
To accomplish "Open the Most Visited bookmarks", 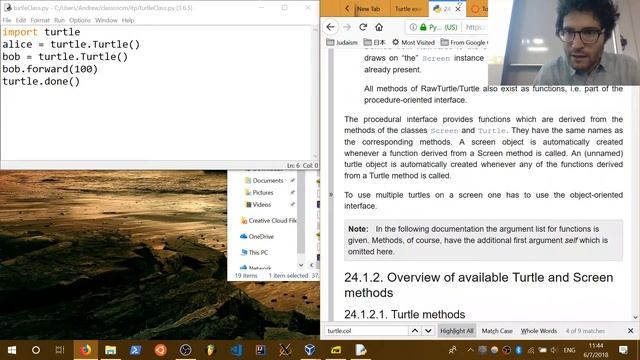I will point(413,42).
